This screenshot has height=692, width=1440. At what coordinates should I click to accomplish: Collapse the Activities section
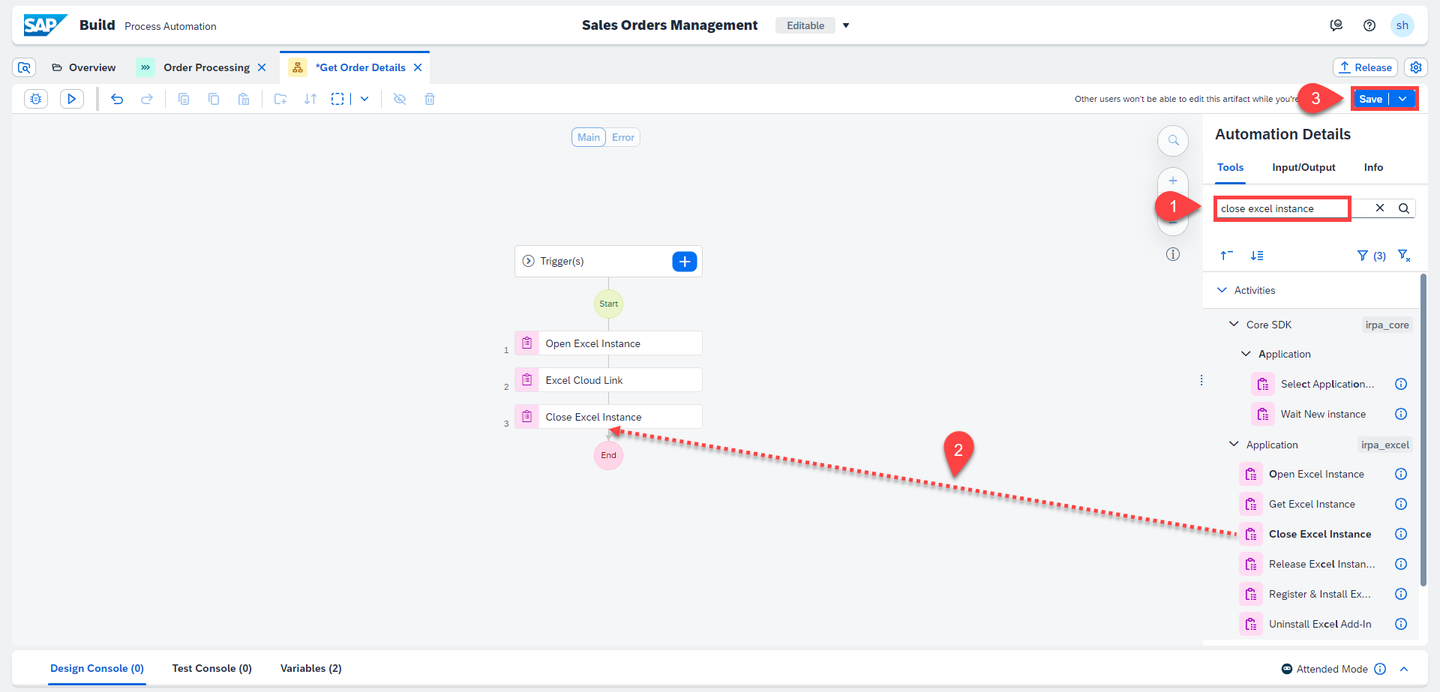(x=1221, y=290)
